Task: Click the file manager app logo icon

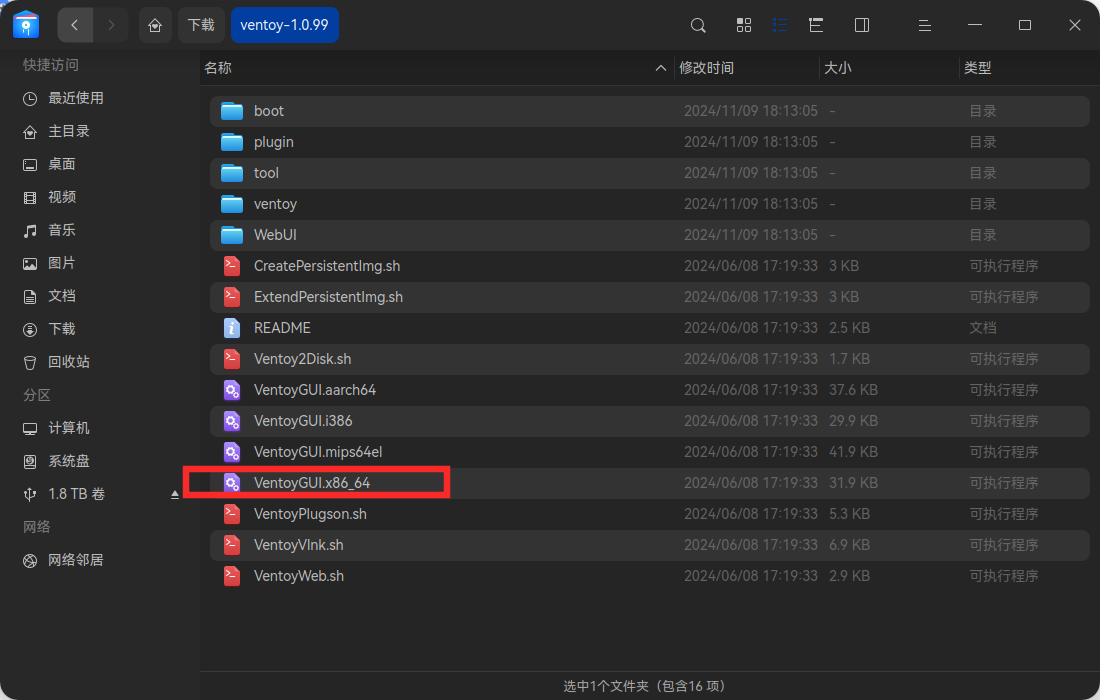Action: 26,25
